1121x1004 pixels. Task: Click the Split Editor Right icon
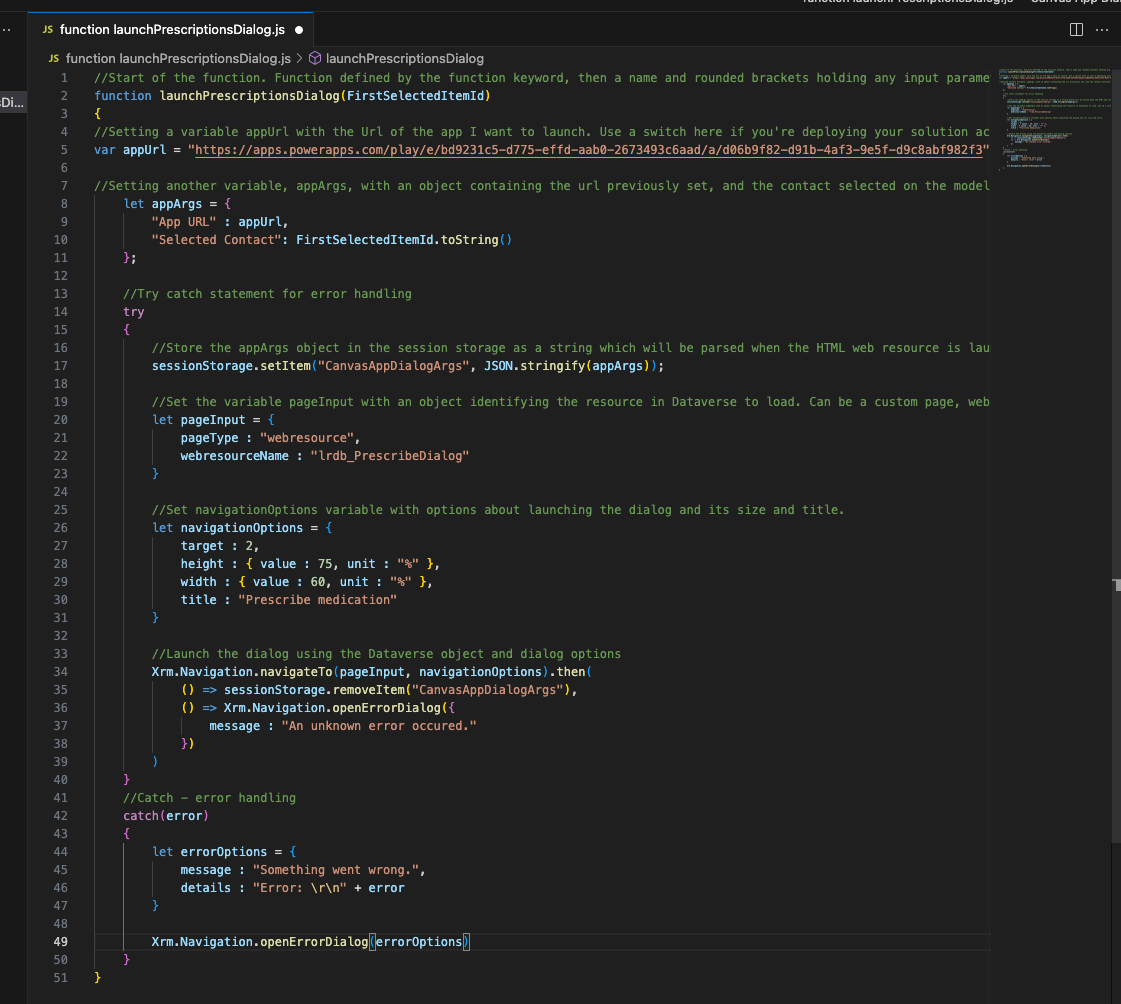[1076, 29]
